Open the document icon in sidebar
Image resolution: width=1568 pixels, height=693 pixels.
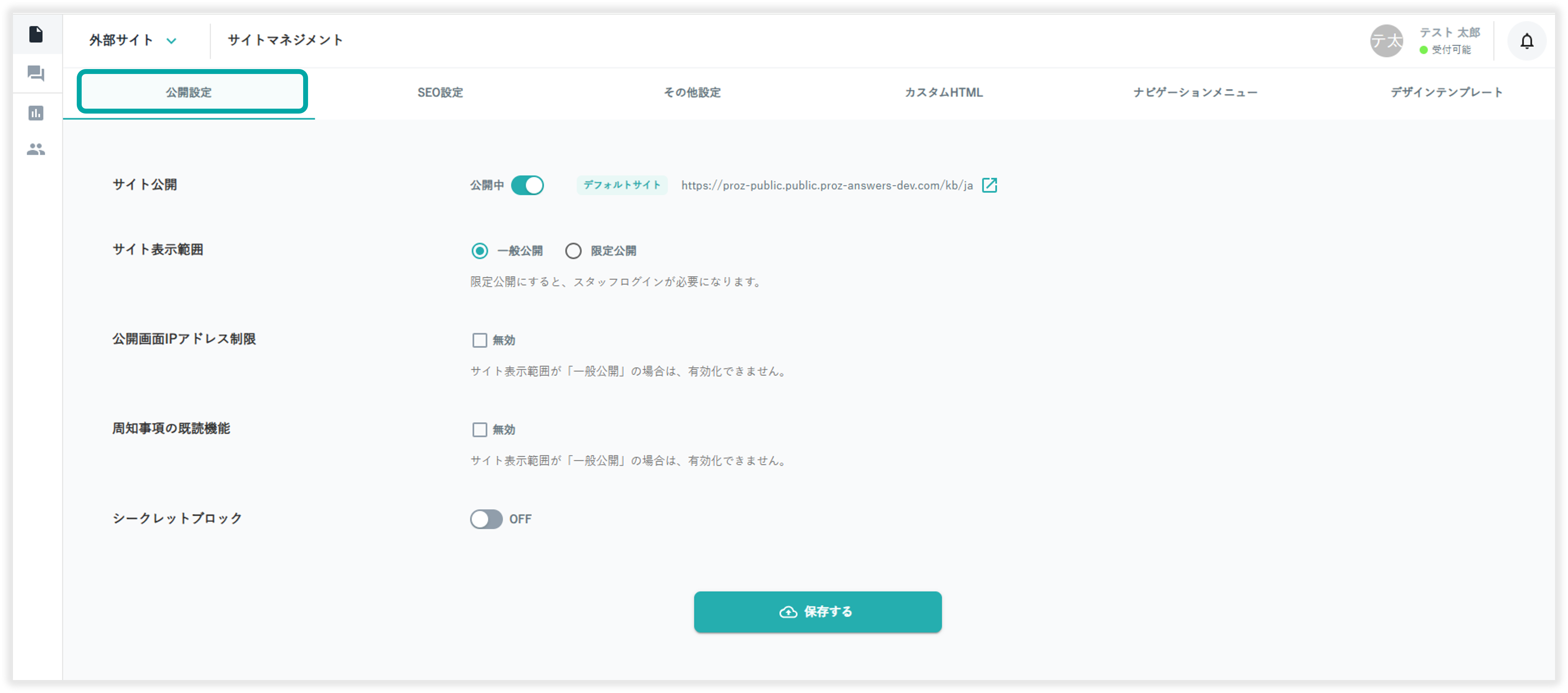point(36,34)
